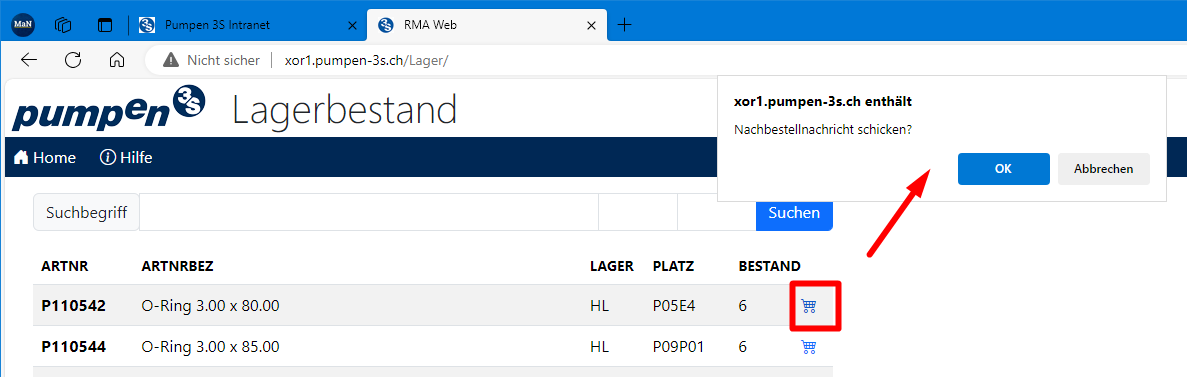Viewport: 1187px width, 377px height.
Task: Click the second narrow search field
Action: tap(717, 213)
